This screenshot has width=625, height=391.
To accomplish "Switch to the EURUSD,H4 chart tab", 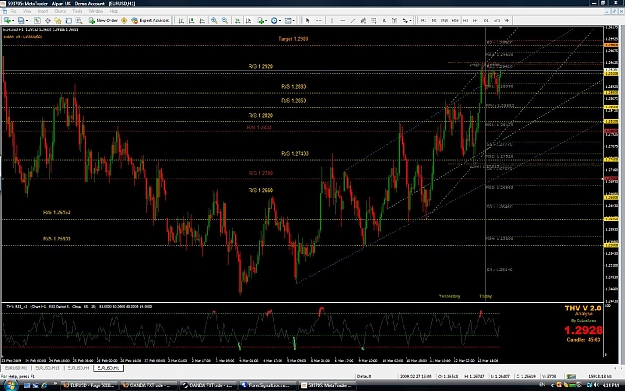I will [x=78, y=368].
